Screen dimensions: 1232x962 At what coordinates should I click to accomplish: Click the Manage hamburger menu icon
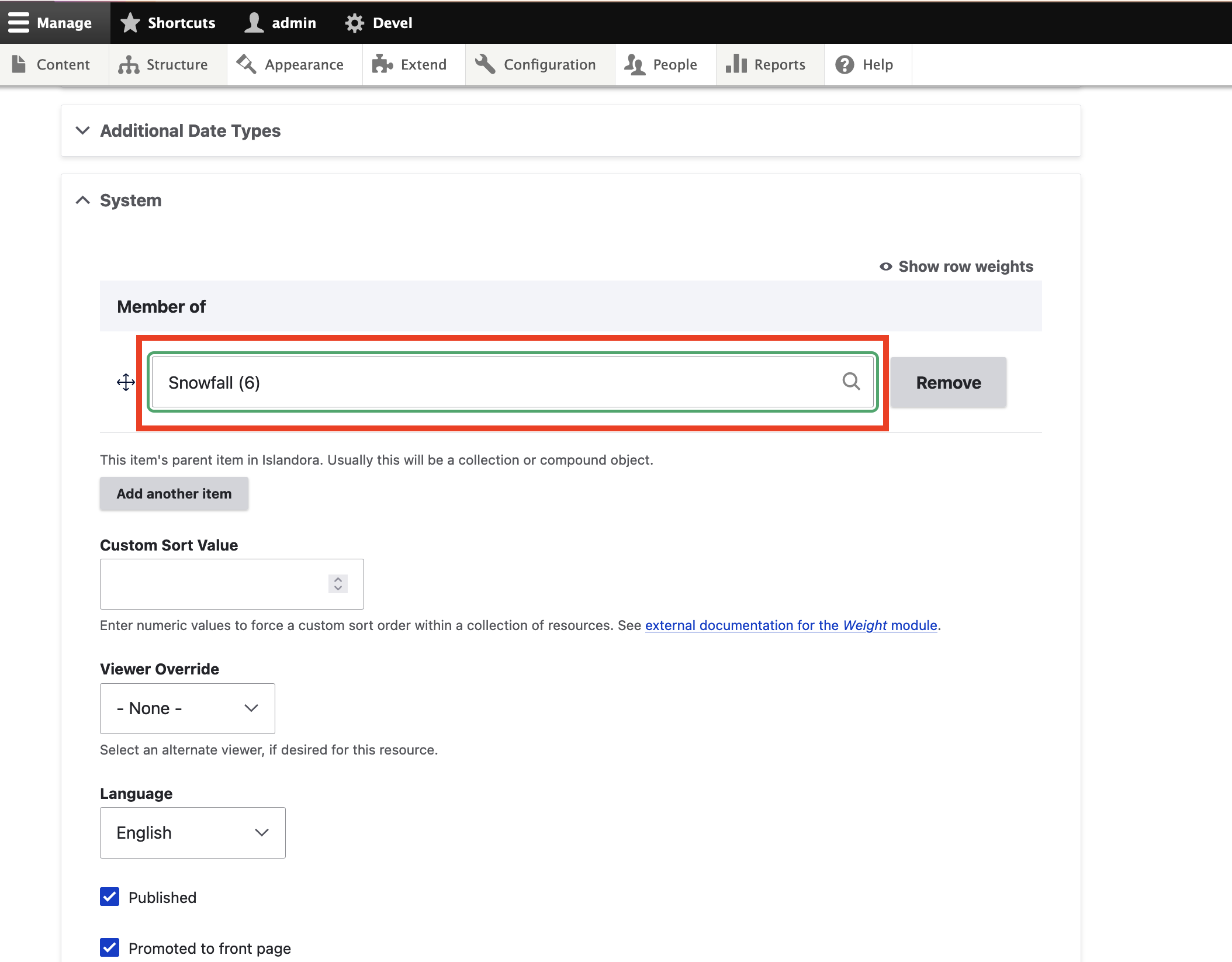tap(19, 22)
